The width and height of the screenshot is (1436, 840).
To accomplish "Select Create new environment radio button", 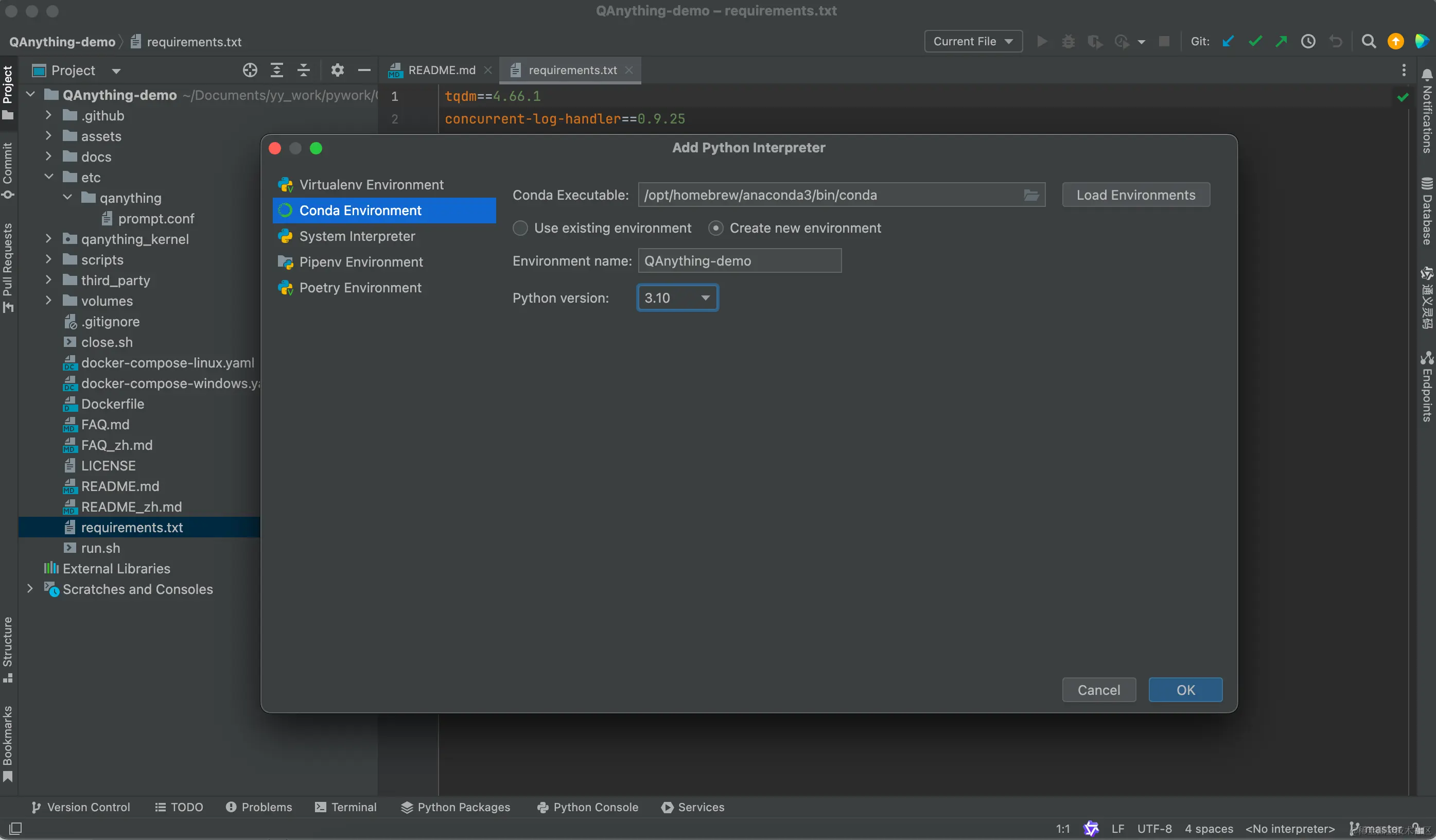I will point(716,229).
